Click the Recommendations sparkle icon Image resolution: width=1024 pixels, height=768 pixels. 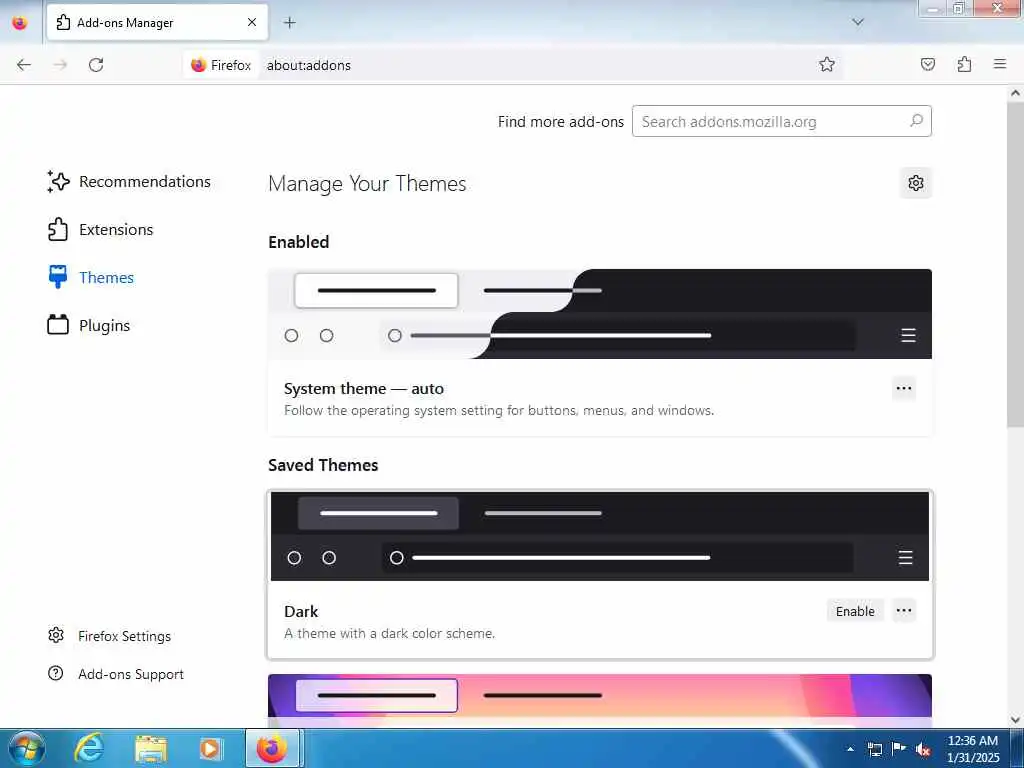(58, 182)
